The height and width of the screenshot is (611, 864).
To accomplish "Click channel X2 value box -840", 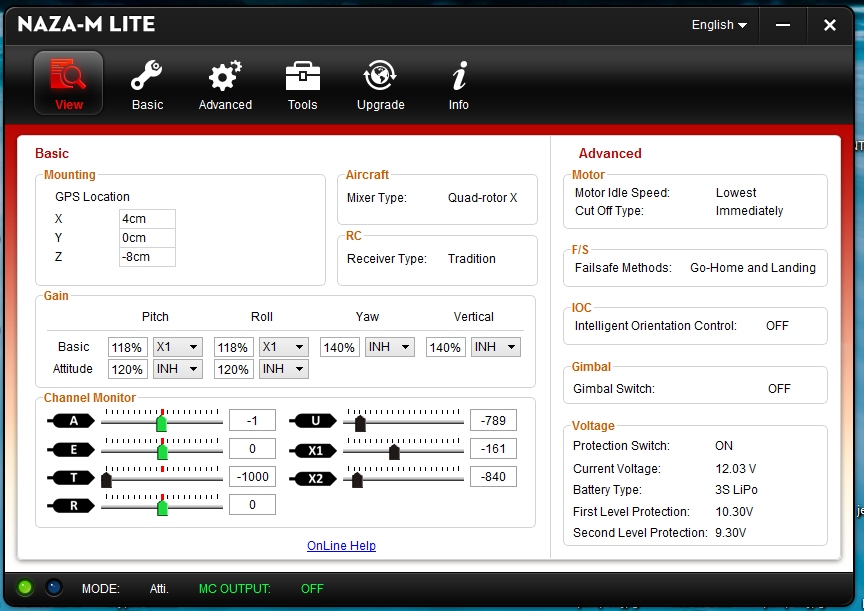I will (493, 477).
